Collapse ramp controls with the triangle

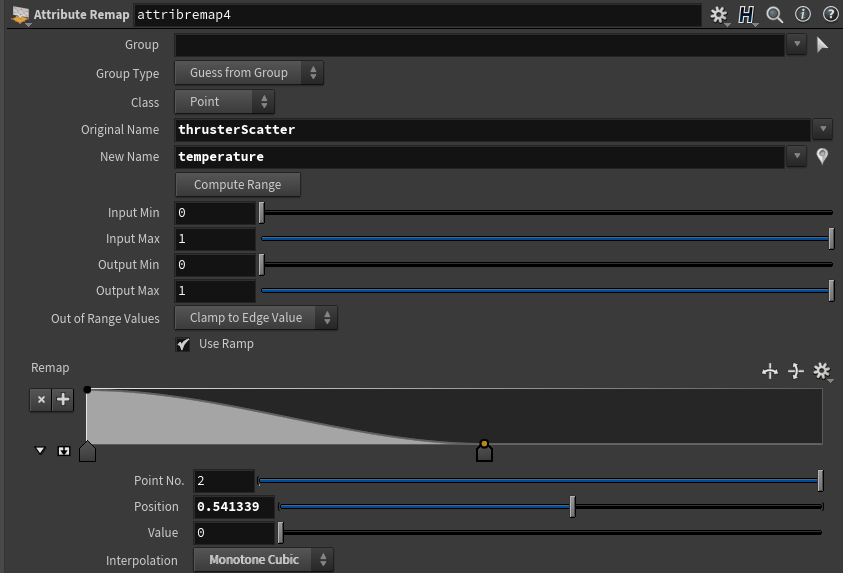point(40,450)
